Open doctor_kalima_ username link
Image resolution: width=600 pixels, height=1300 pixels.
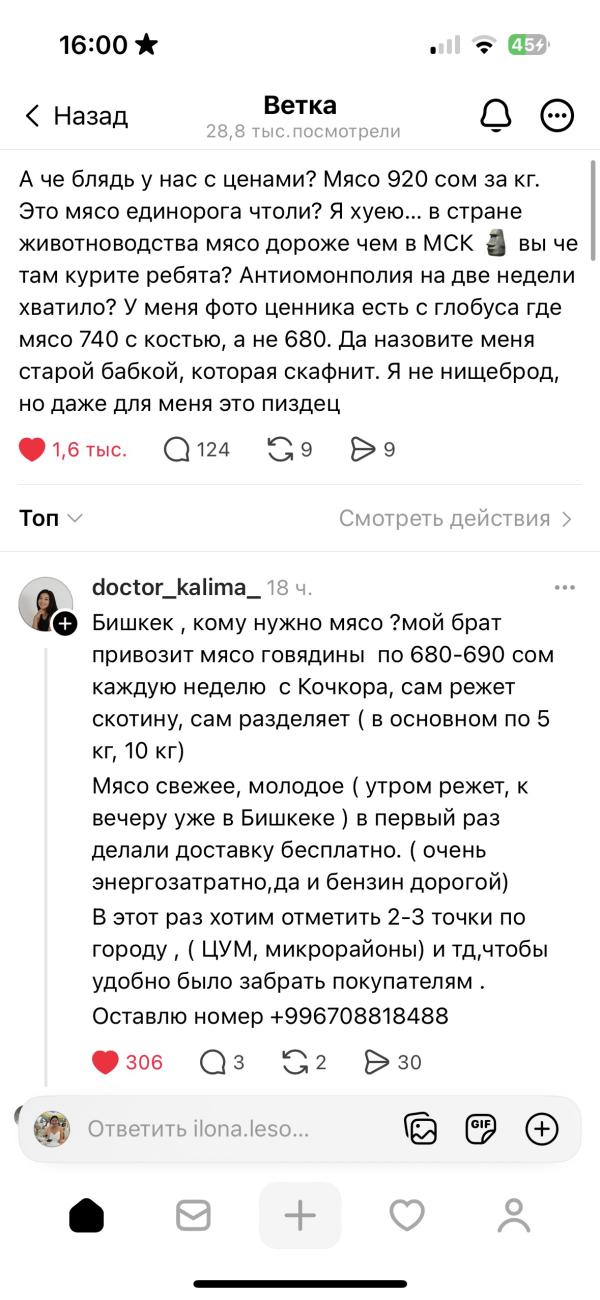[x=176, y=588]
